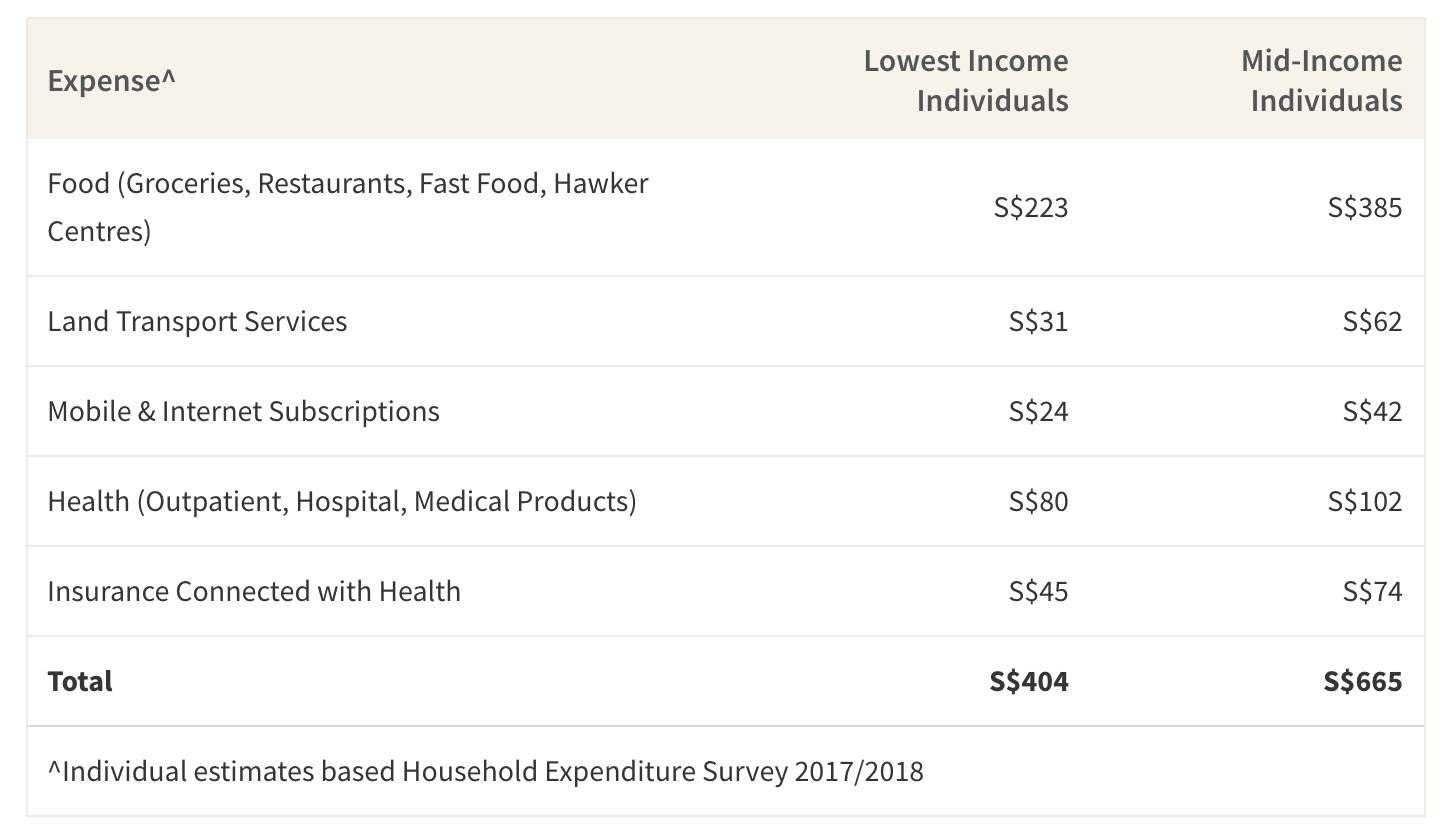Click the S$74 insurance value
Image resolution: width=1454 pixels, height=834 pixels.
tap(1372, 591)
